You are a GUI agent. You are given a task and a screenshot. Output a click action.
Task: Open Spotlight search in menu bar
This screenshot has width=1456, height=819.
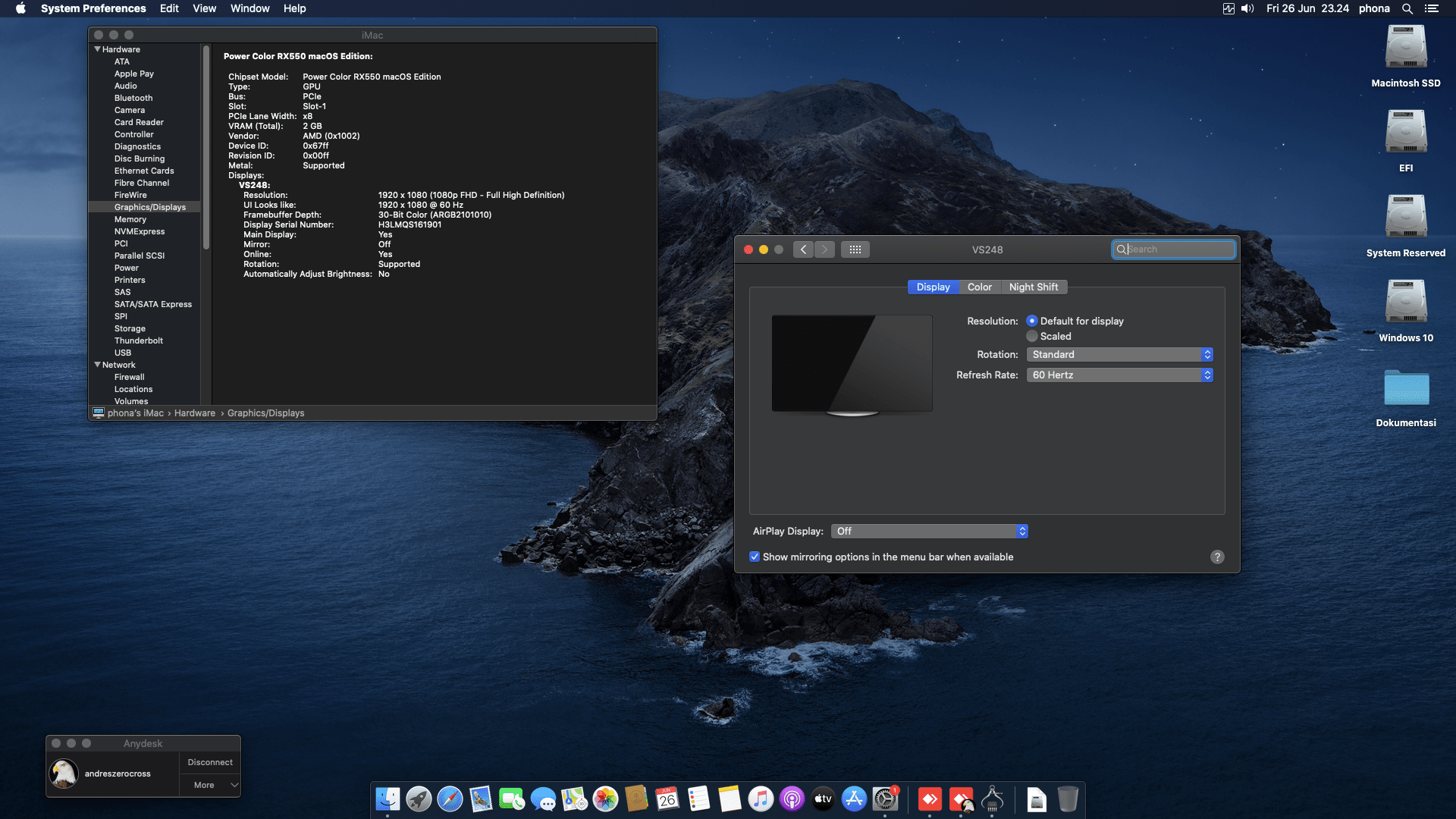point(1407,8)
